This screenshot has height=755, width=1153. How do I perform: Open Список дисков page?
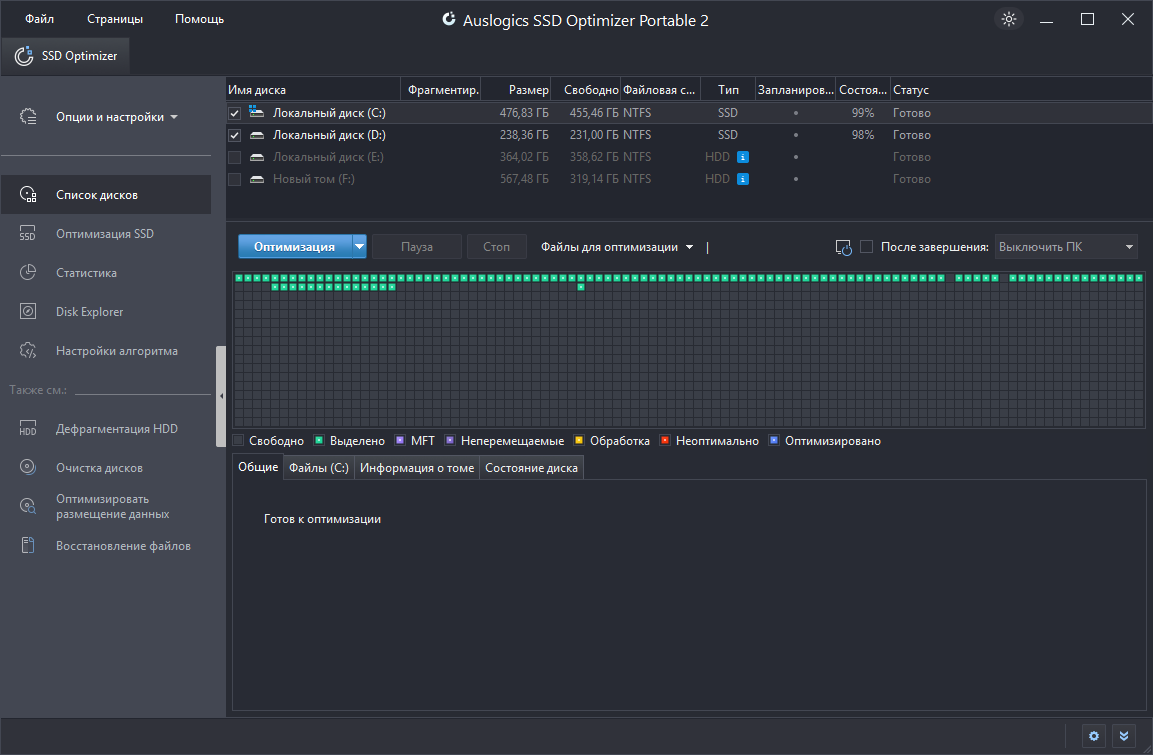[x=106, y=195]
